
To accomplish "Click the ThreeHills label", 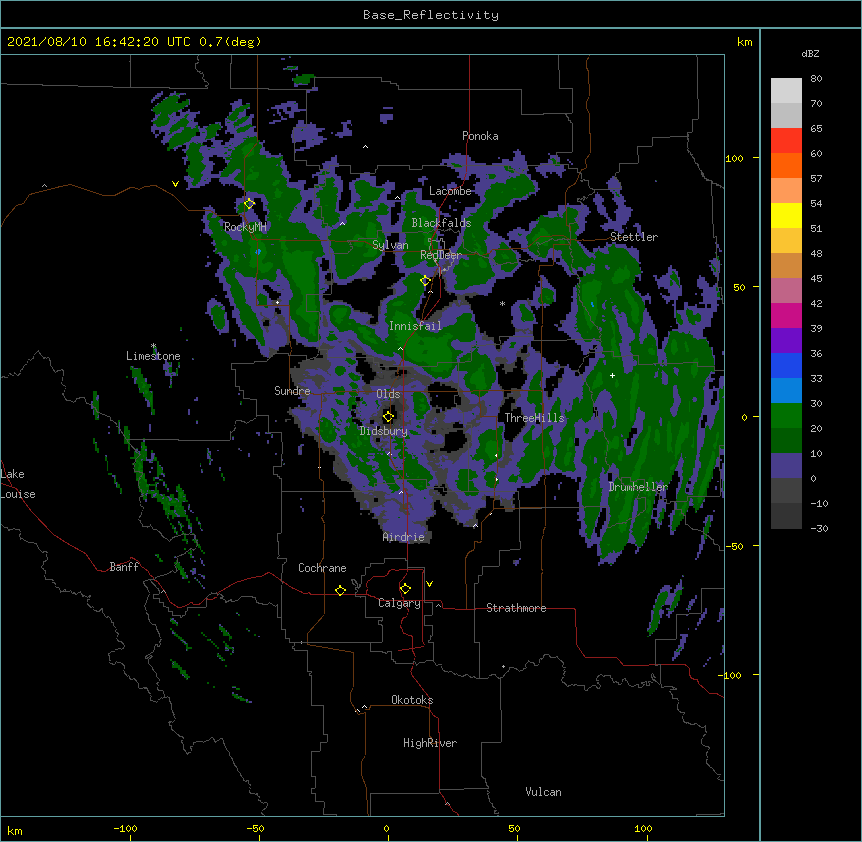I will (x=534, y=418).
